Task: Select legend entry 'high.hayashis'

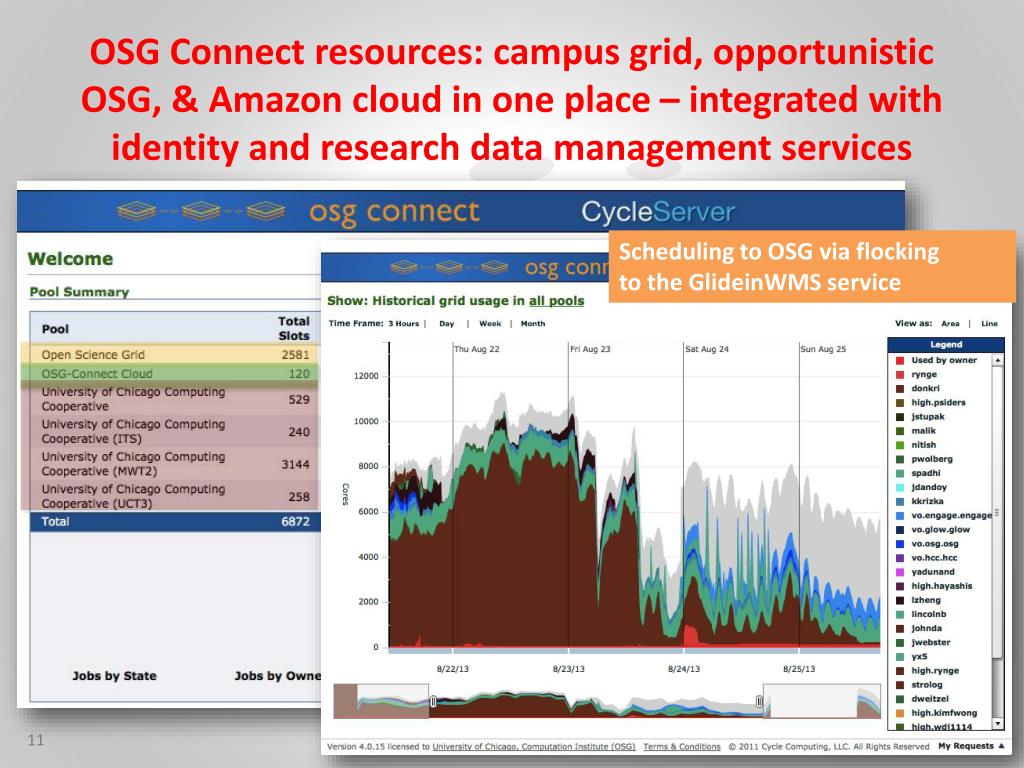Action: (x=942, y=586)
